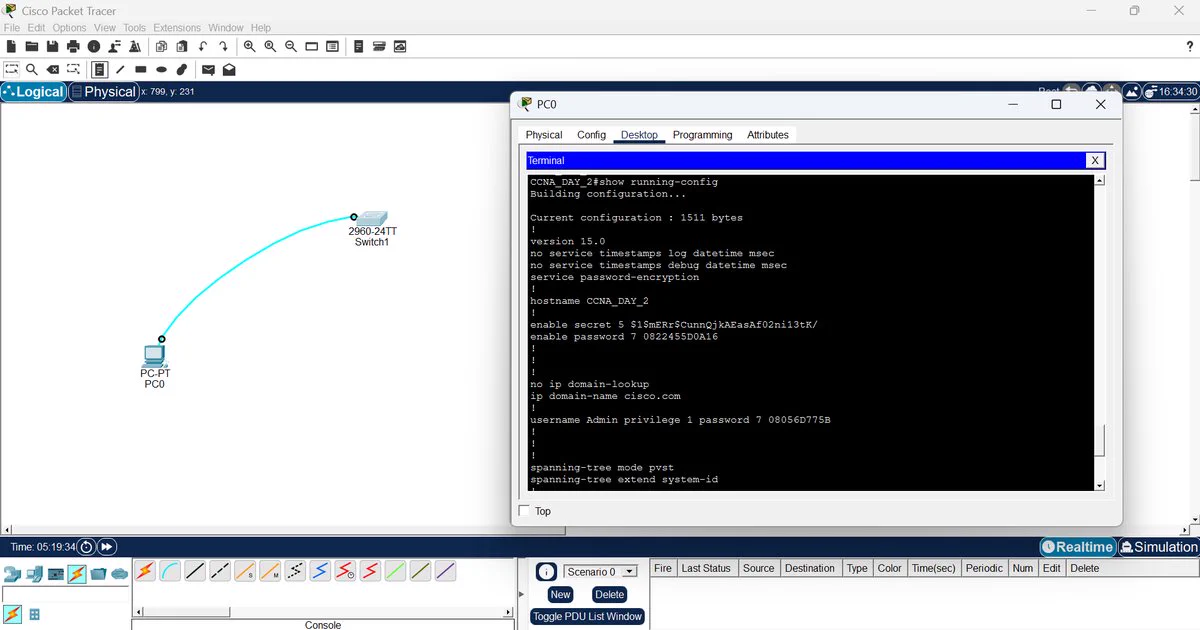Open the Config tab in PC0 window

(x=591, y=135)
